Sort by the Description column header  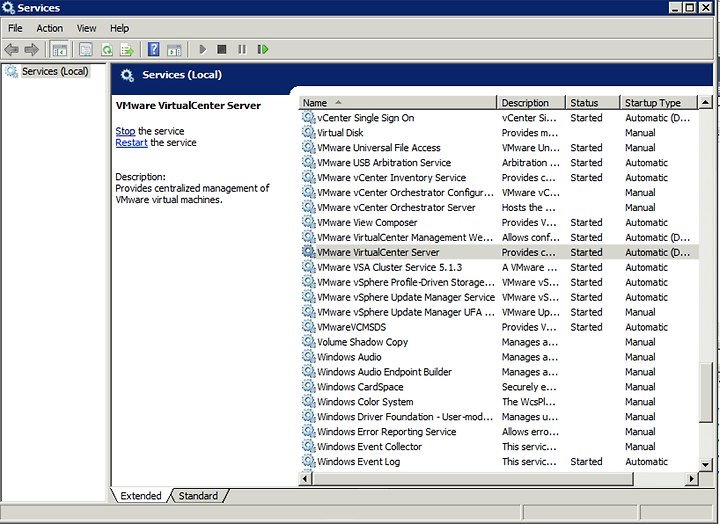(531, 103)
